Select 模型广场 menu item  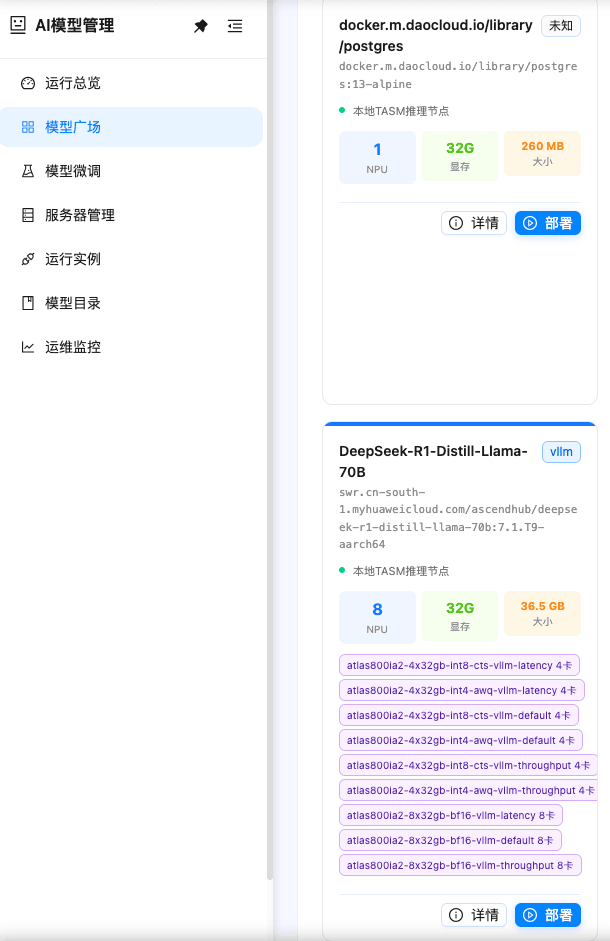click(131, 127)
